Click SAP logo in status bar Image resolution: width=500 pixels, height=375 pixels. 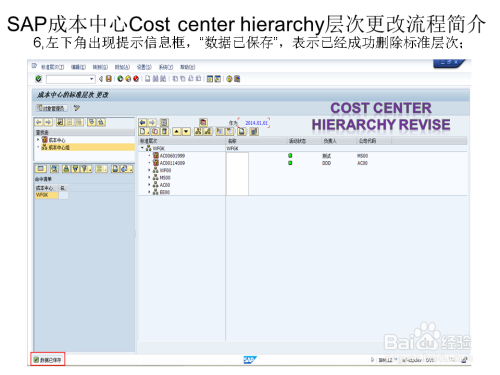[x=250, y=360]
